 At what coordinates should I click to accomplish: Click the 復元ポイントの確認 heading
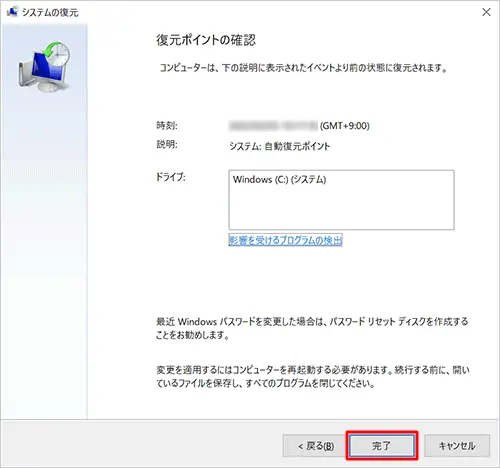206,40
